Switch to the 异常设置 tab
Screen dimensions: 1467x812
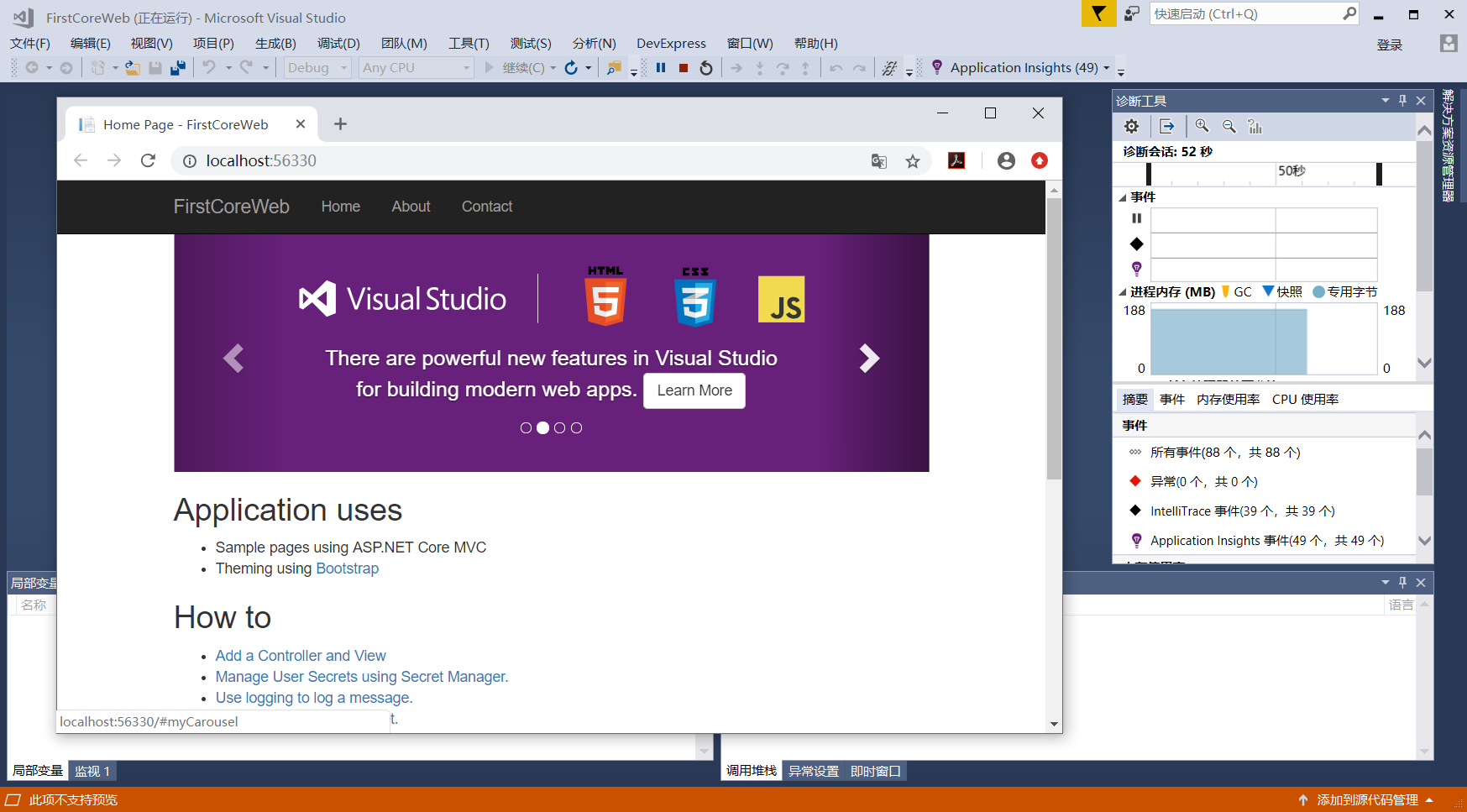(x=814, y=771)
